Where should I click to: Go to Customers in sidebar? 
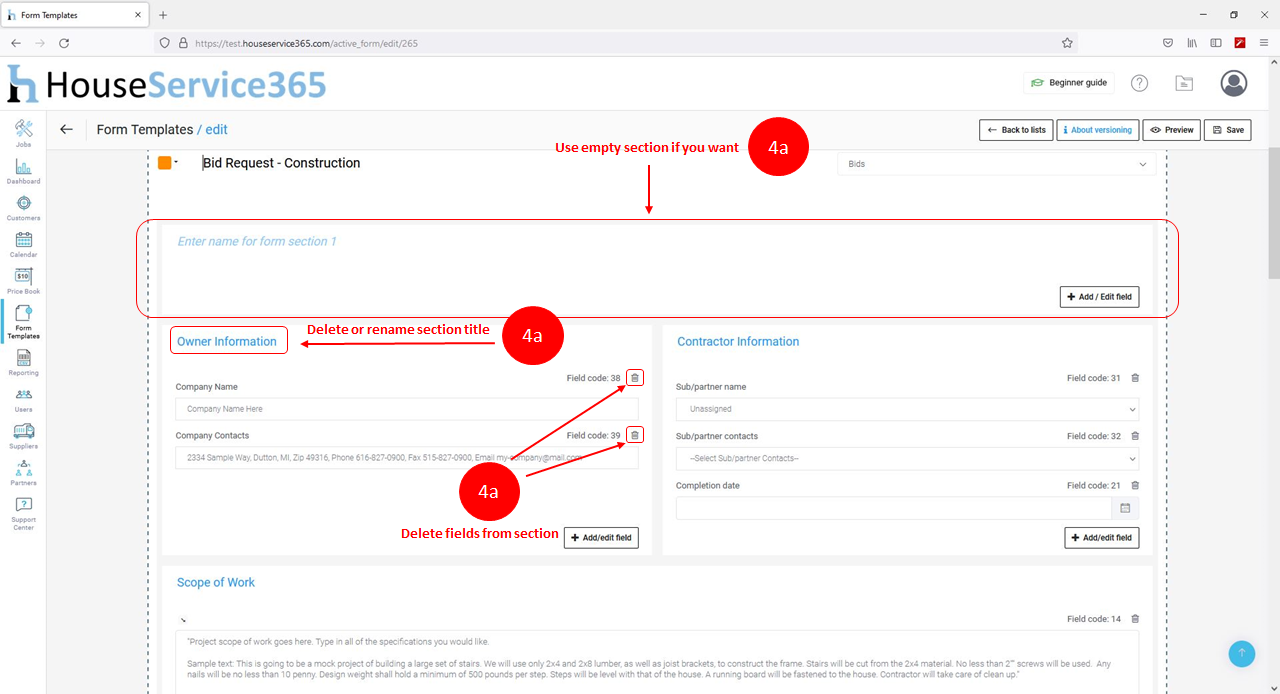click(x=23, y=208)
